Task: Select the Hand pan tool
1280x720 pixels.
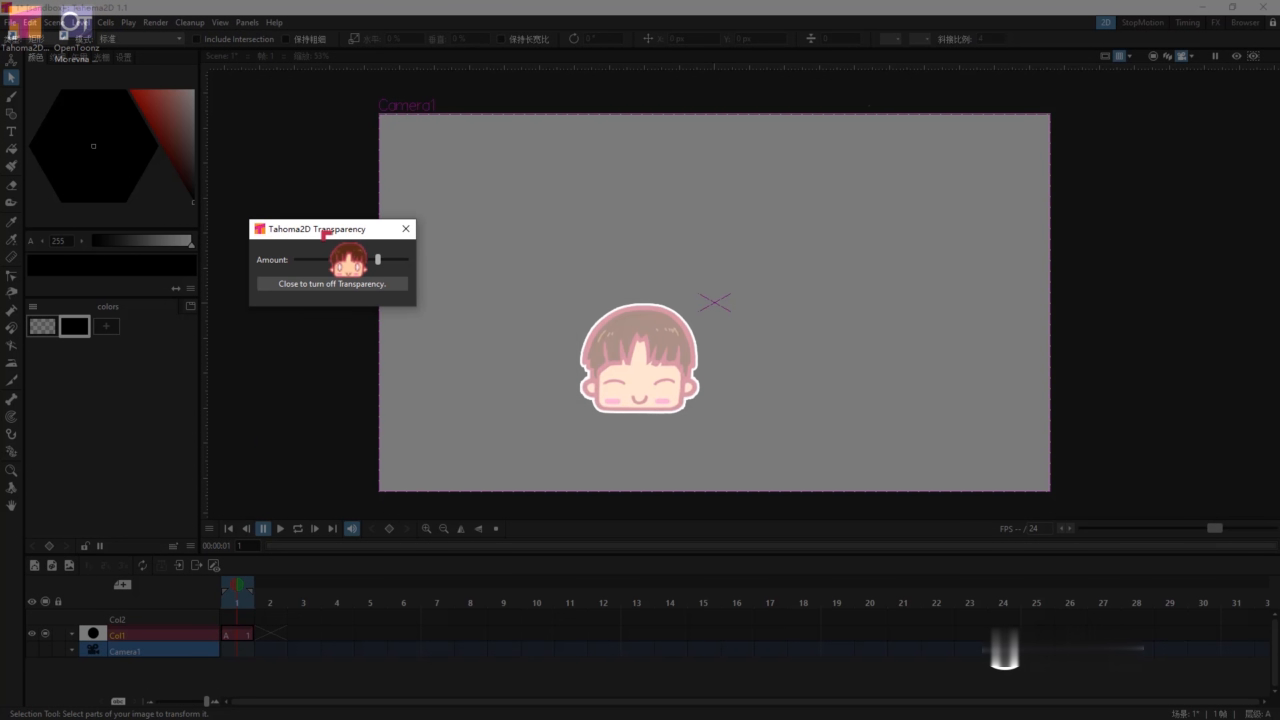Action: click(11, 506)
